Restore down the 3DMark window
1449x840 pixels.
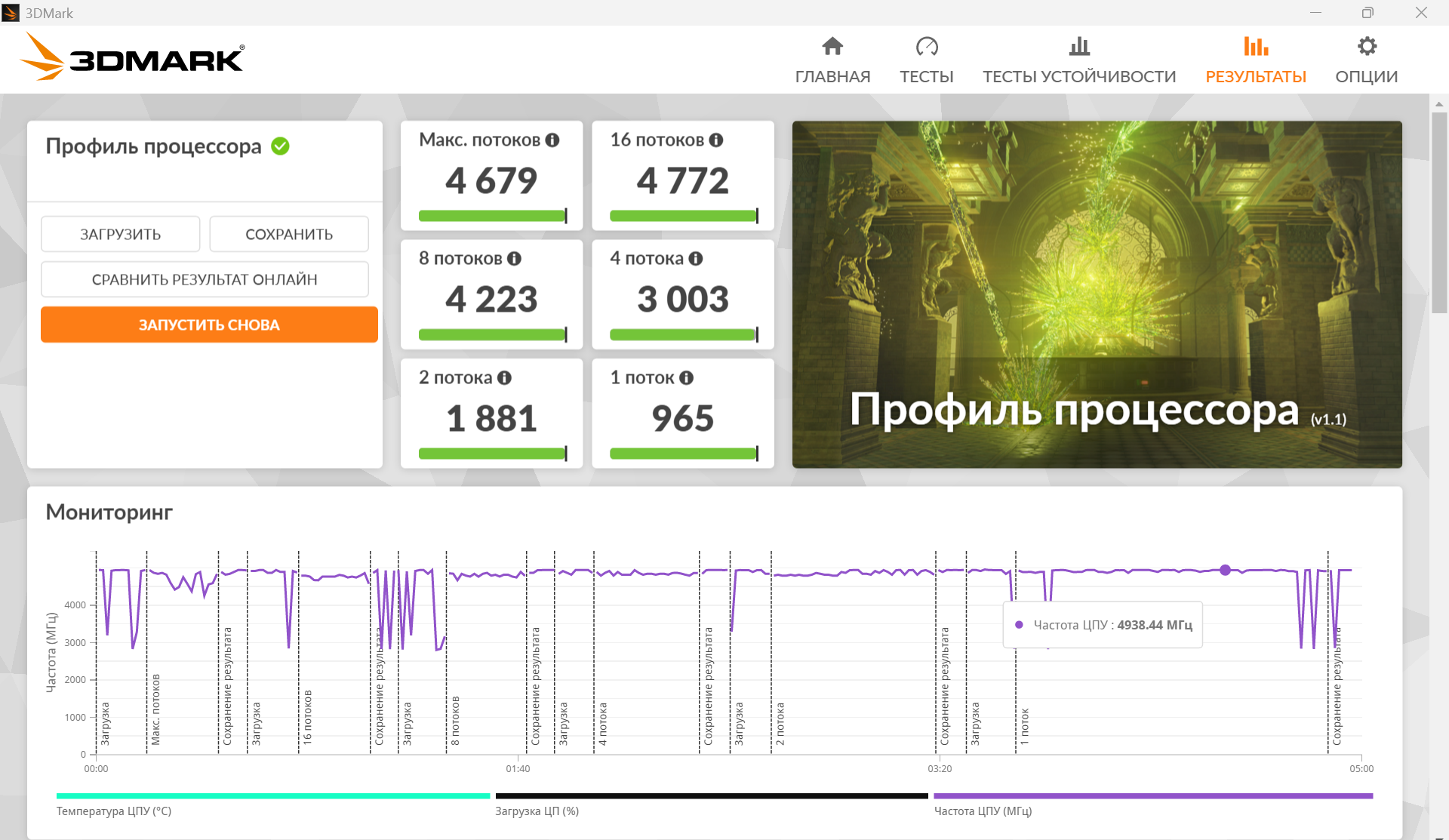click(1367, 13)
